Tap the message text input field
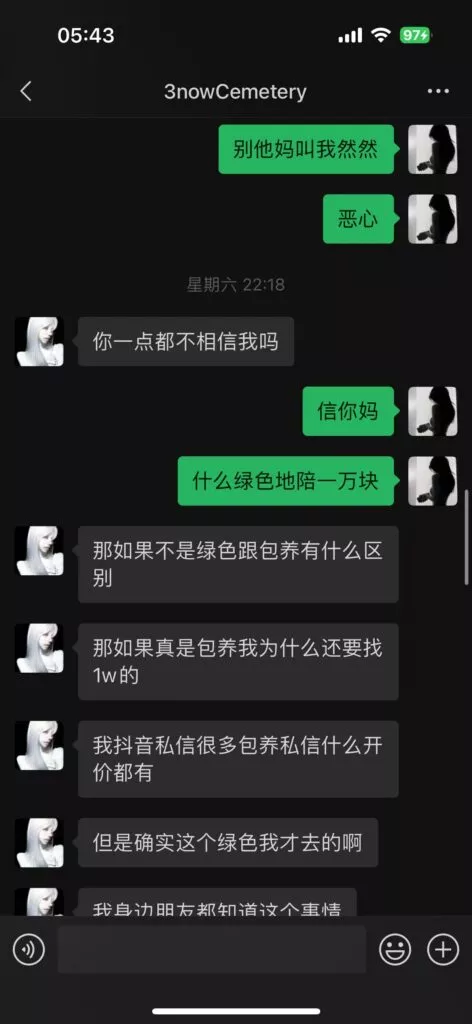 pos(212,949)
